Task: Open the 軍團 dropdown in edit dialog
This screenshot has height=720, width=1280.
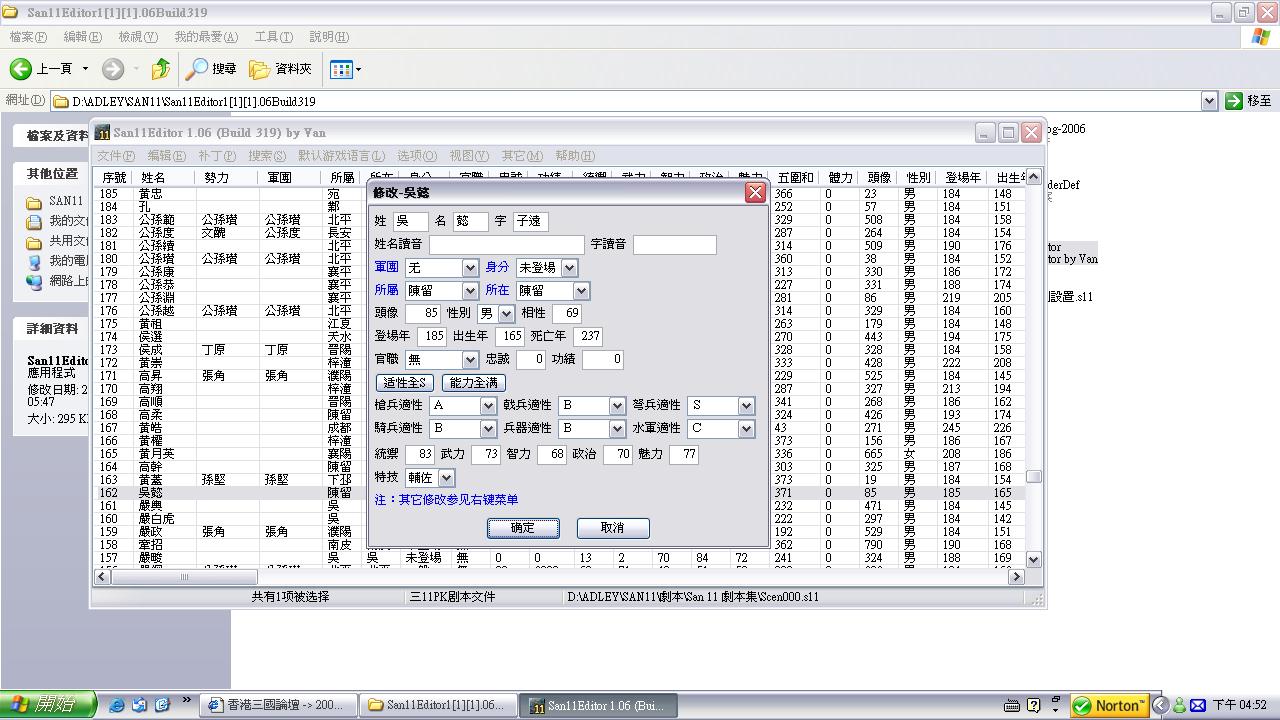Action: pyautogui.click(x=470, y=268)
